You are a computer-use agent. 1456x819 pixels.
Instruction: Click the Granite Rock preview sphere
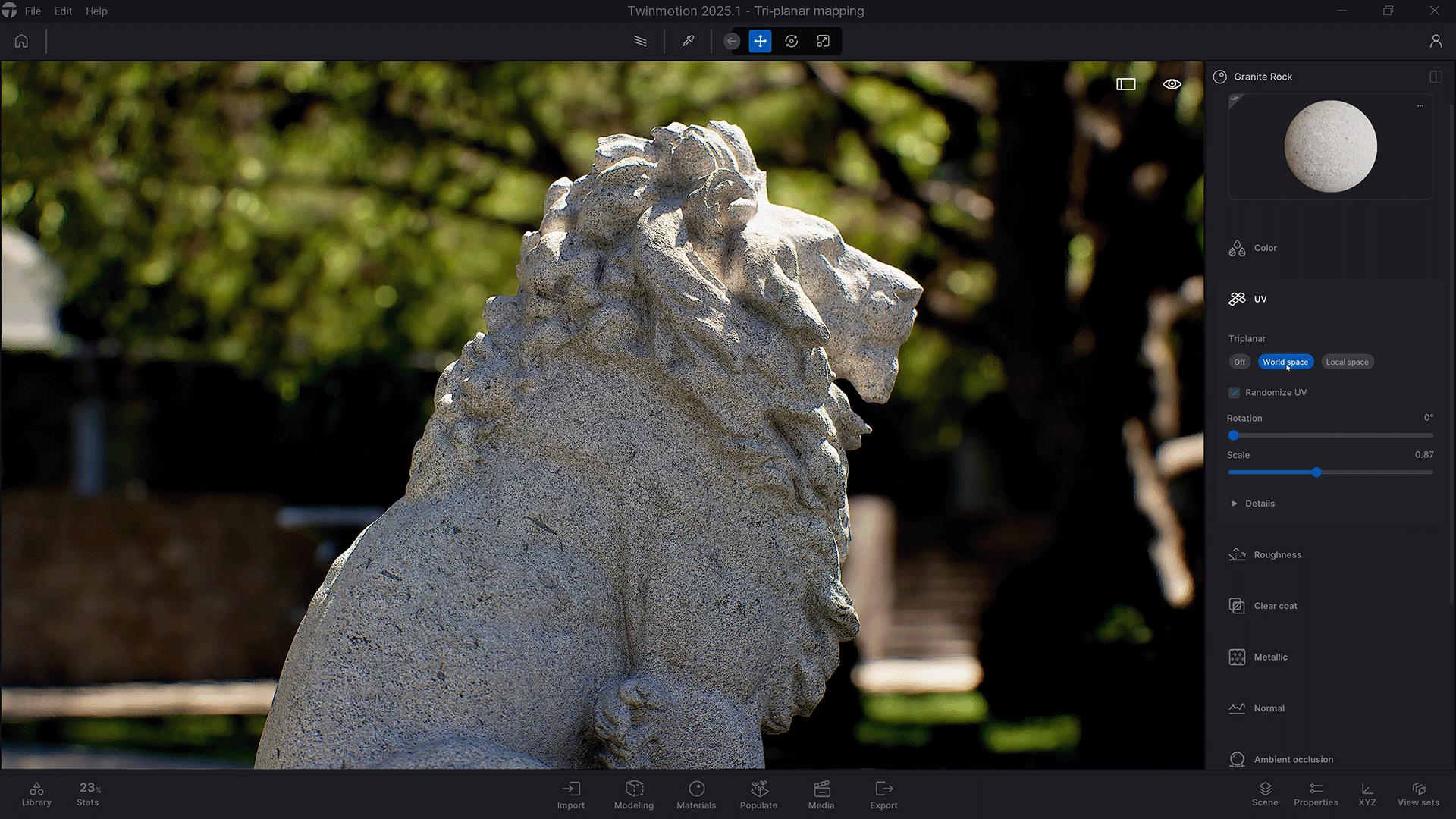[1331, 146]
